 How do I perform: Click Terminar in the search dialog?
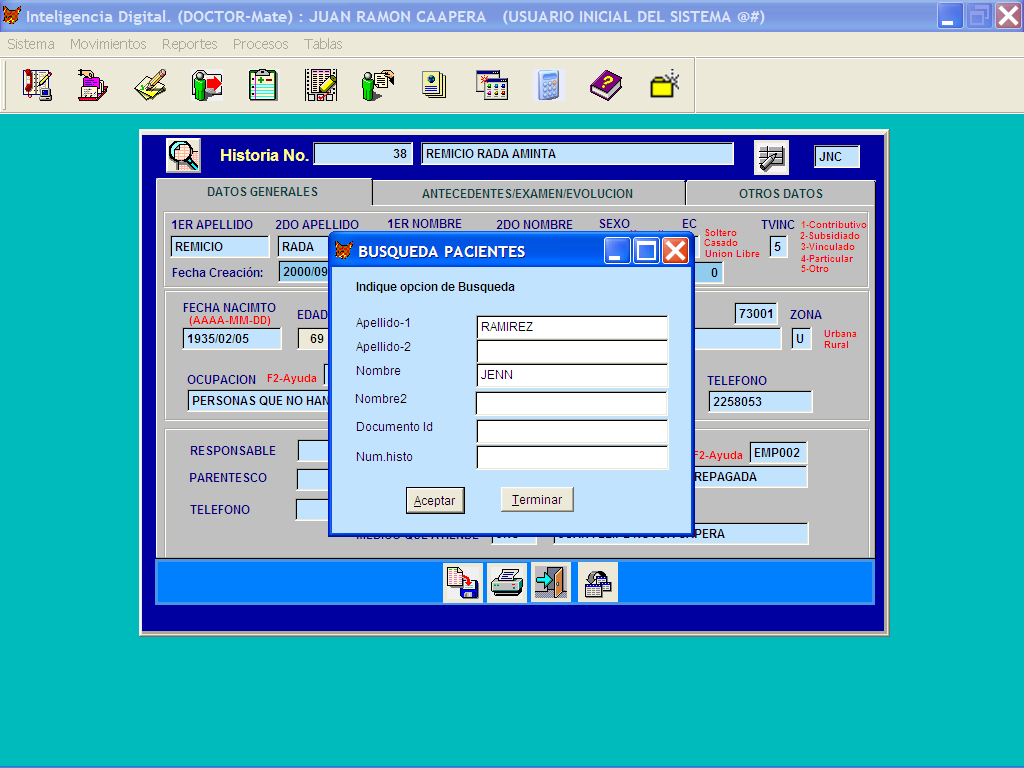coord(537,500)
